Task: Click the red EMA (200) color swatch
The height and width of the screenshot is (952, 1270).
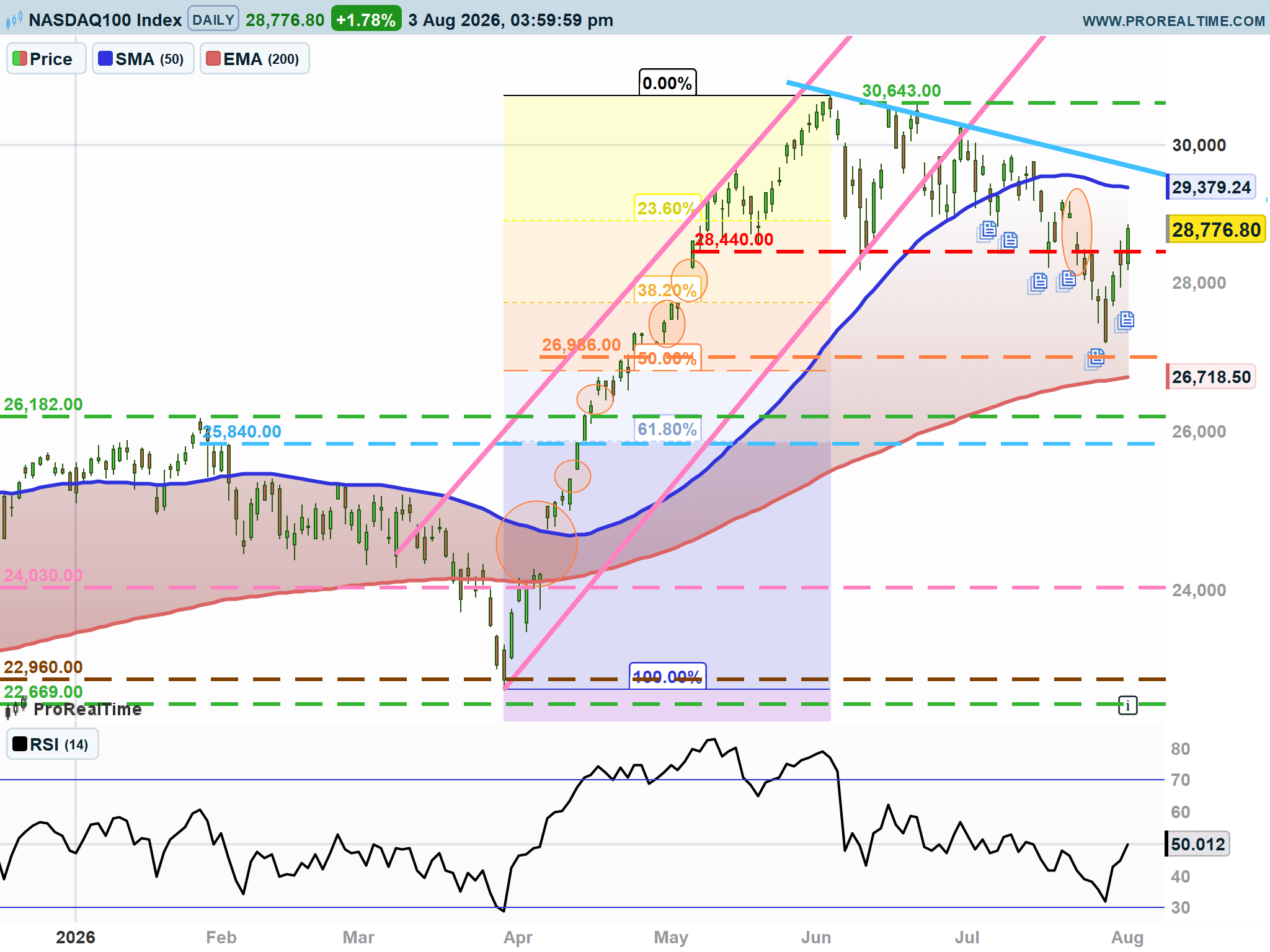Action: [x=213, y=59]
